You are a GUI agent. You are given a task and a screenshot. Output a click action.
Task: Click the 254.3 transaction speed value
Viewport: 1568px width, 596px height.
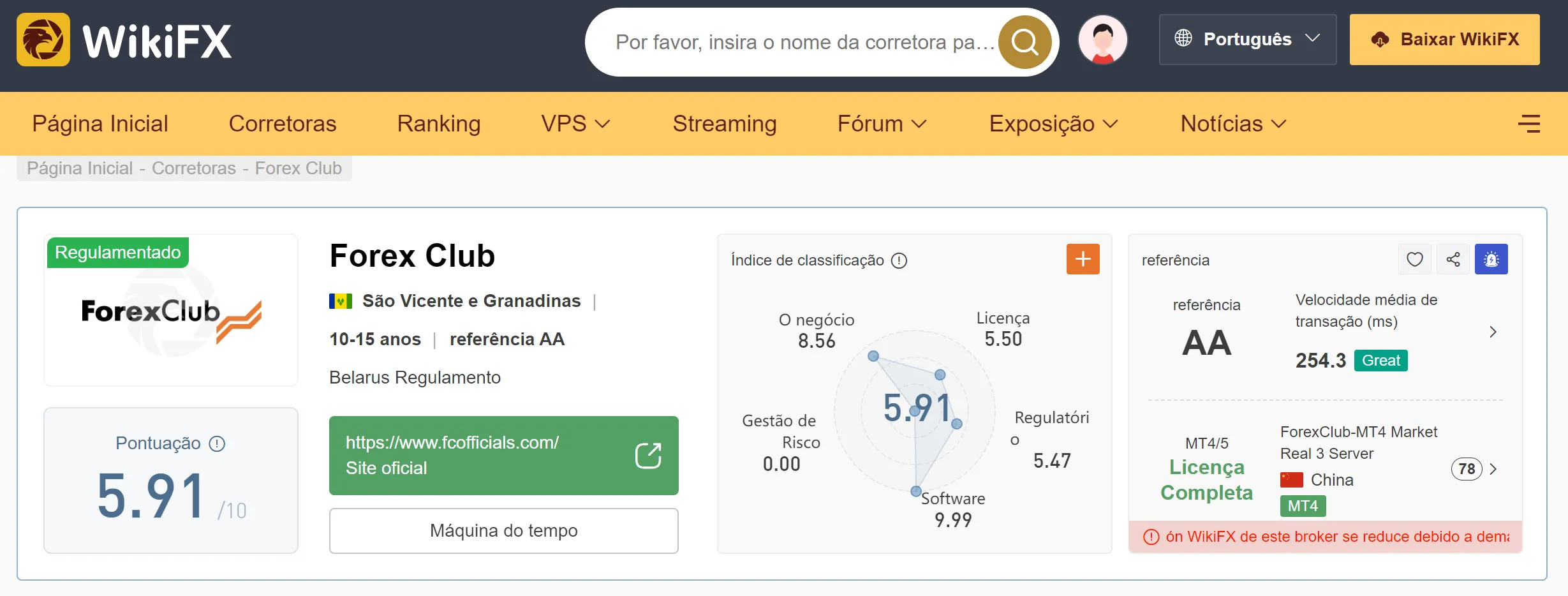coord(1320,361)
